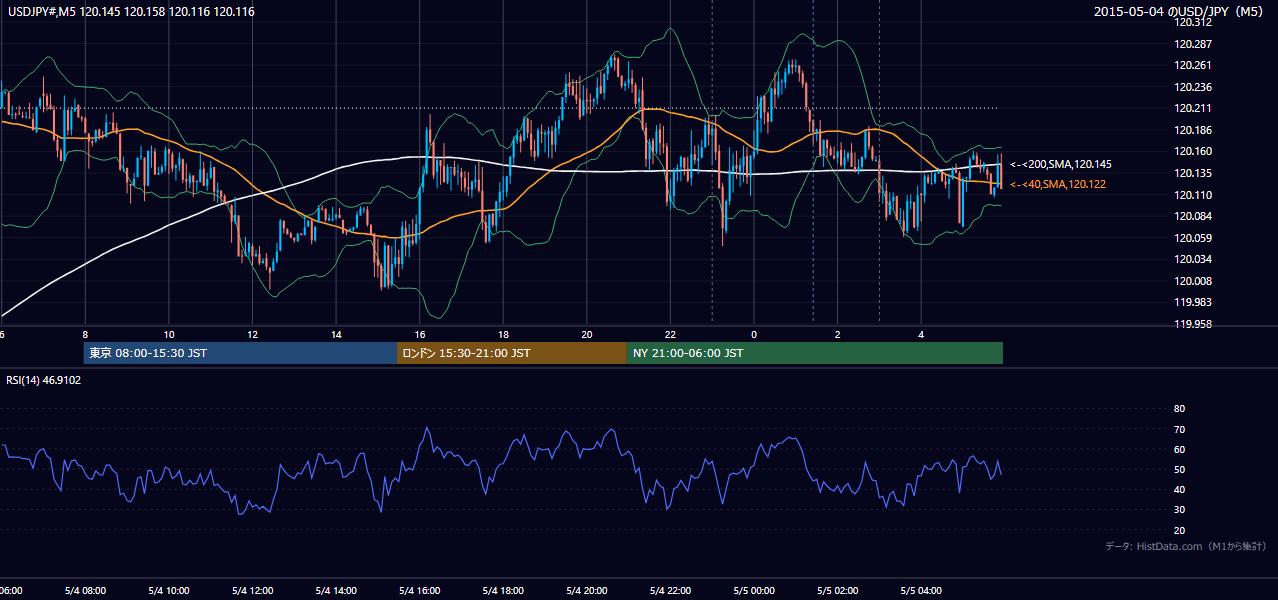
Task: Click the RSI 50 level label
Action: (1179, 469)
